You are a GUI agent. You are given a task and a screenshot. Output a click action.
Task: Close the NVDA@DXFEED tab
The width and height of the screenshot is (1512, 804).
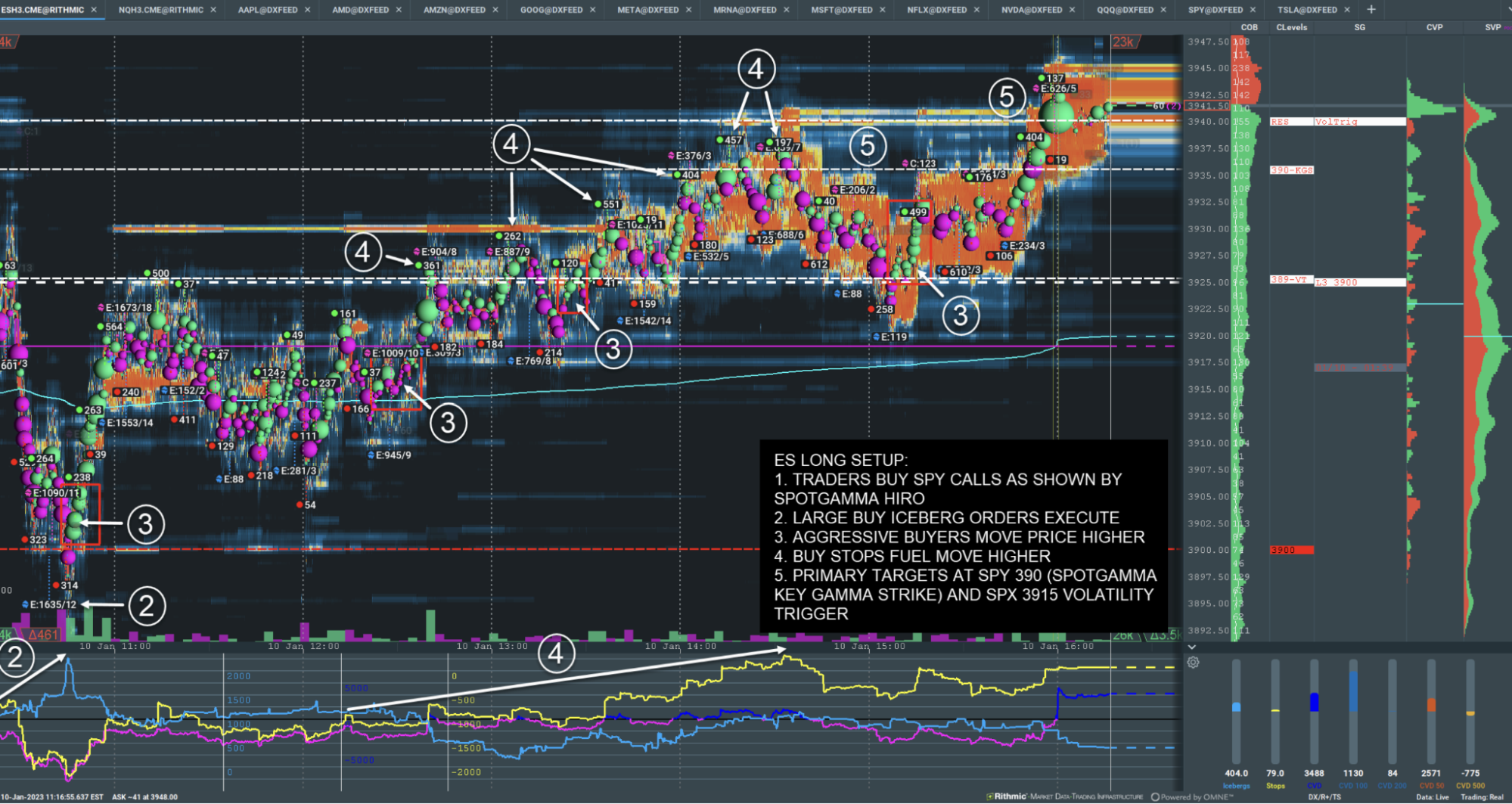1072,10
